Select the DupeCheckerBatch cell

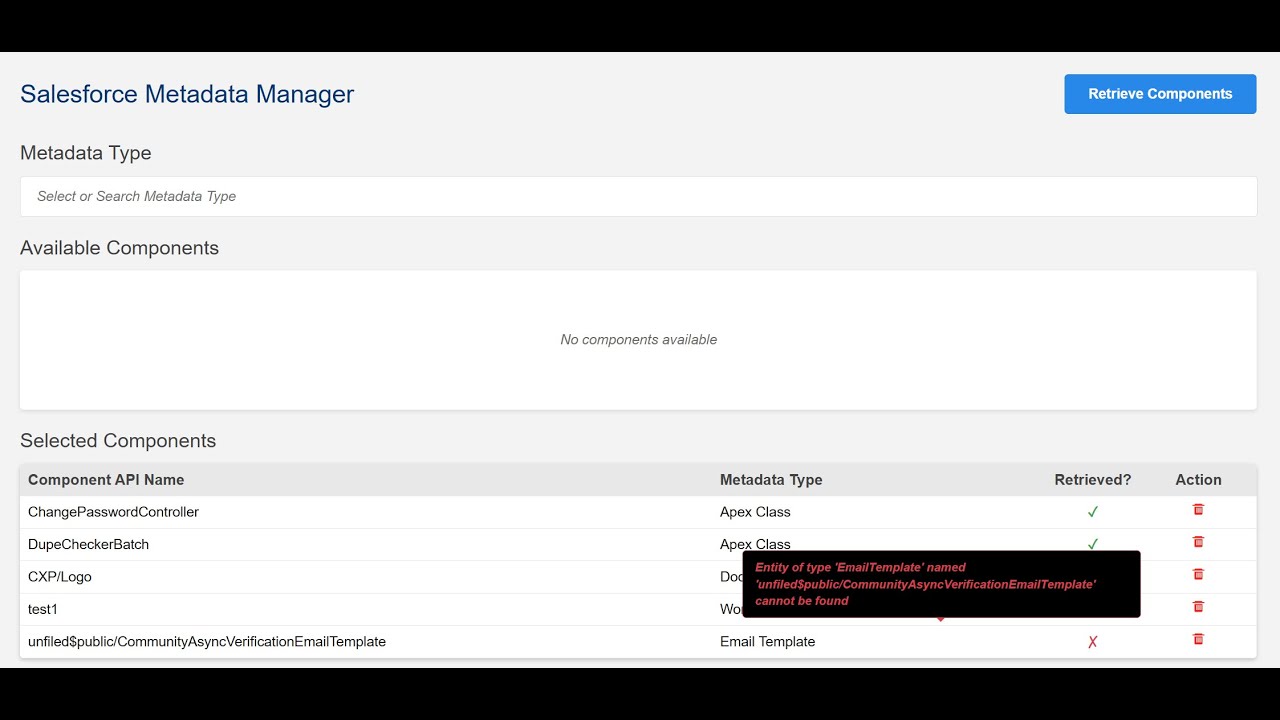(88, 544)
